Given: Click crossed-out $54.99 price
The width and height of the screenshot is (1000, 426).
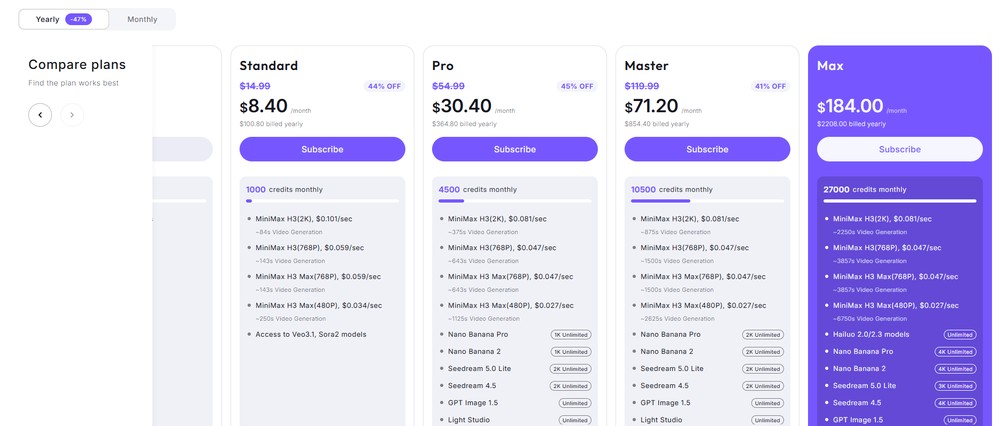Looking at the screenshot, I should [448, 86].
